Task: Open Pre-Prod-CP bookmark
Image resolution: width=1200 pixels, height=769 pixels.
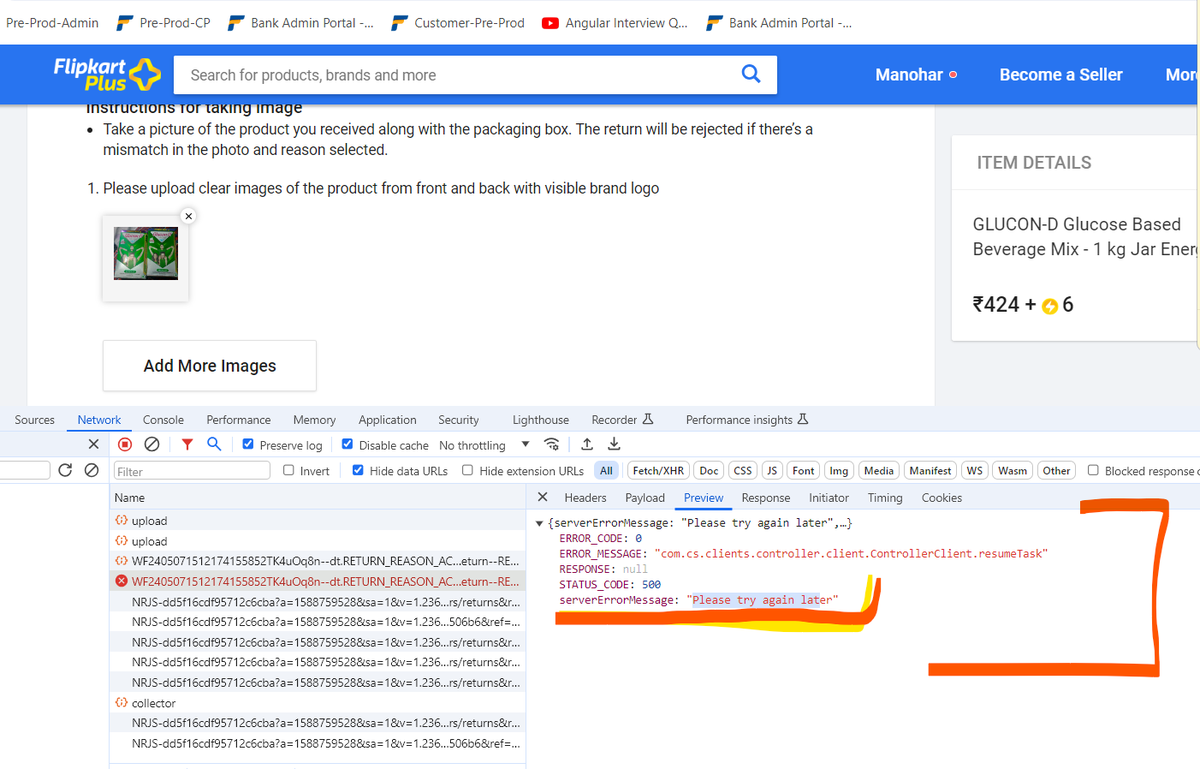Action: coord(163,22)
